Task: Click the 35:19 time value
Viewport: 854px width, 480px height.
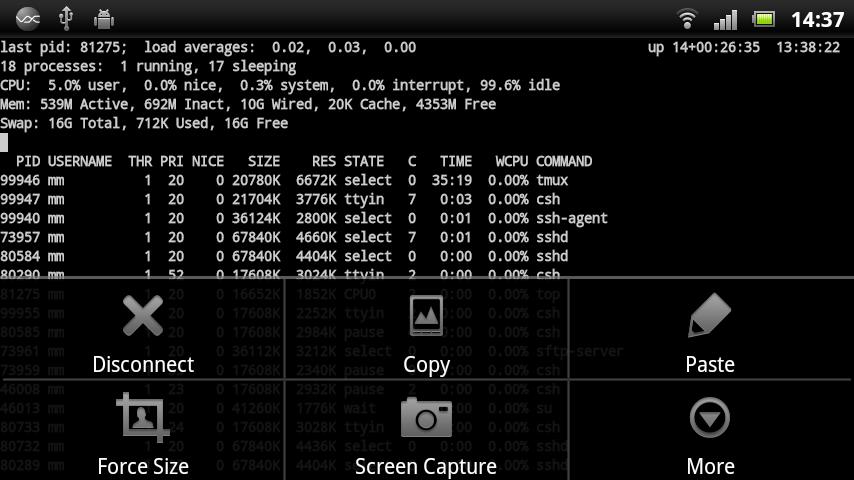Action: [452, 180]
